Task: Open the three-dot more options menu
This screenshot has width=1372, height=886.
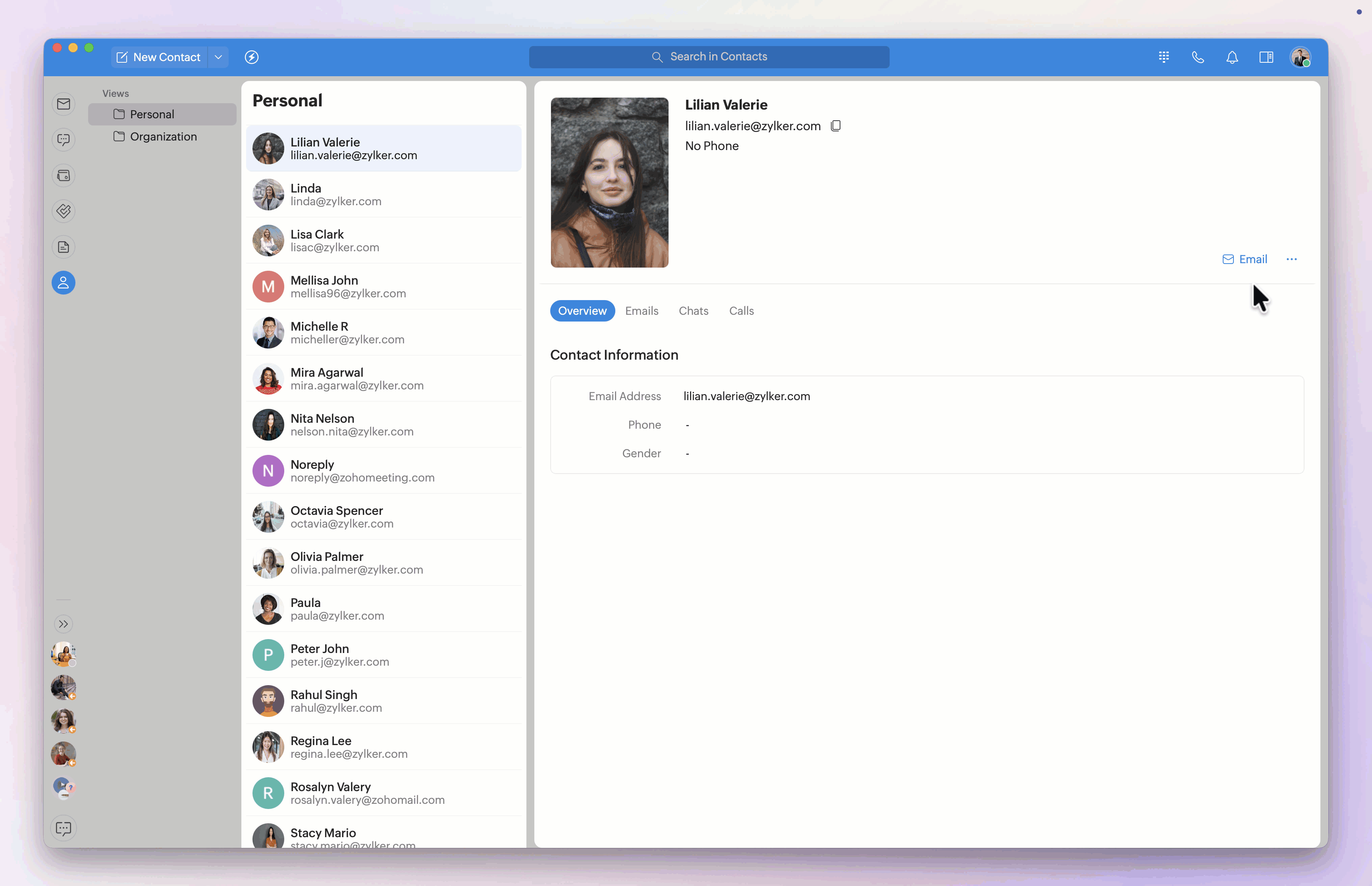Action: point(1291,260)
